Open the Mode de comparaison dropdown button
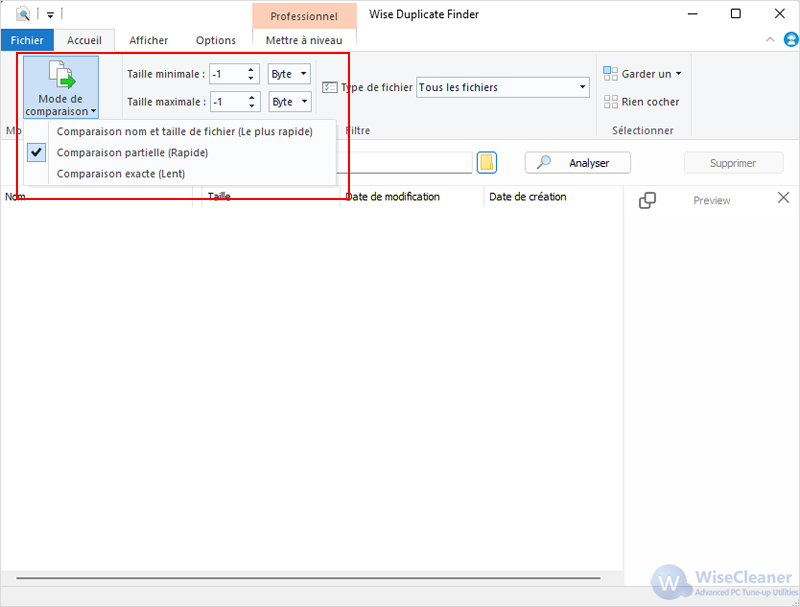Screen dimensions: 800x607 pos(61,87)
